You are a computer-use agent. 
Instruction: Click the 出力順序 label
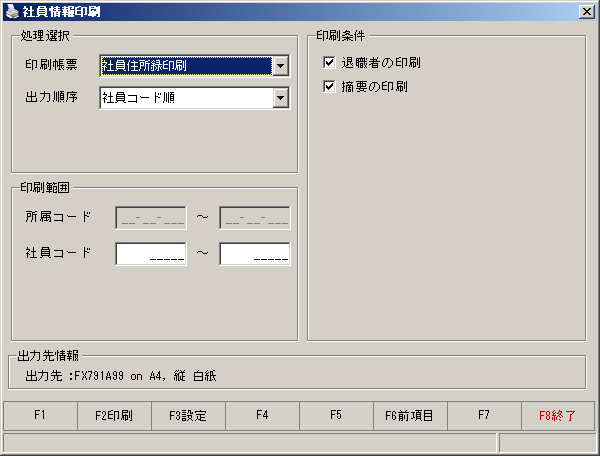(x=51, y=96)
